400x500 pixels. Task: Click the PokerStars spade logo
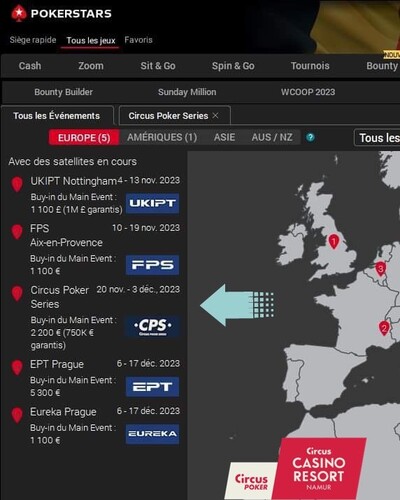pyautogui.click(x=19, y=14)
